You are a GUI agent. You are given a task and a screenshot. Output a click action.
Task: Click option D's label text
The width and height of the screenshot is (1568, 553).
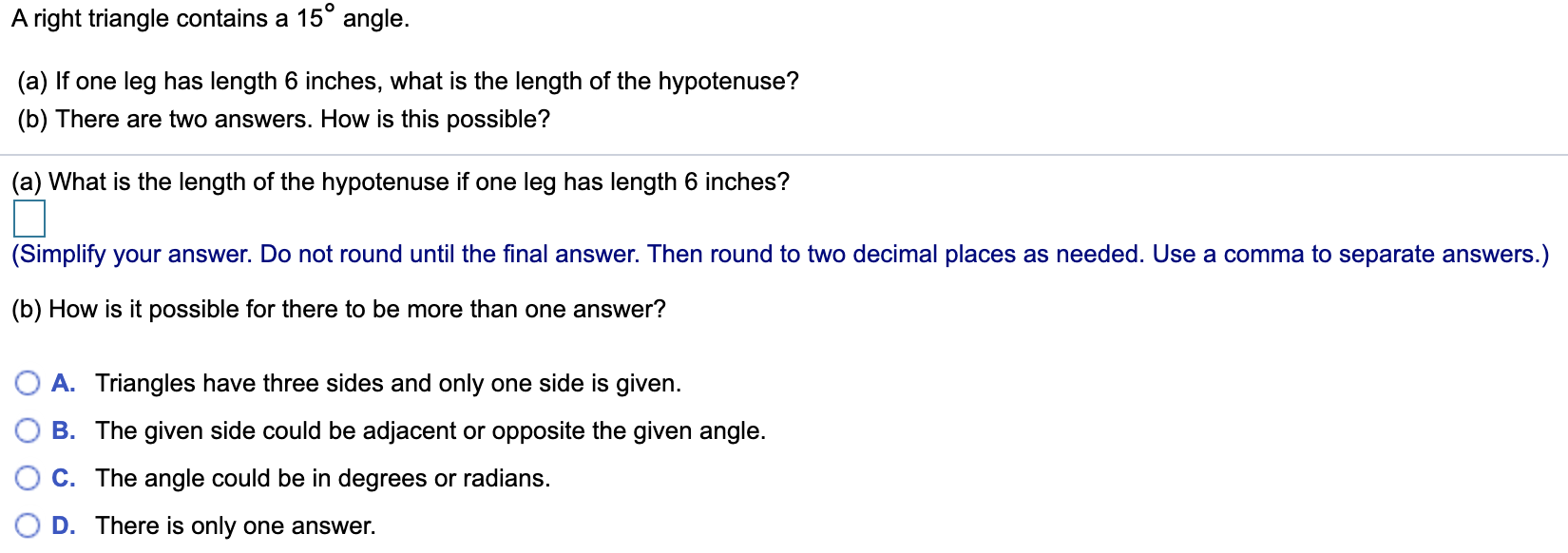tap(237, 525)
